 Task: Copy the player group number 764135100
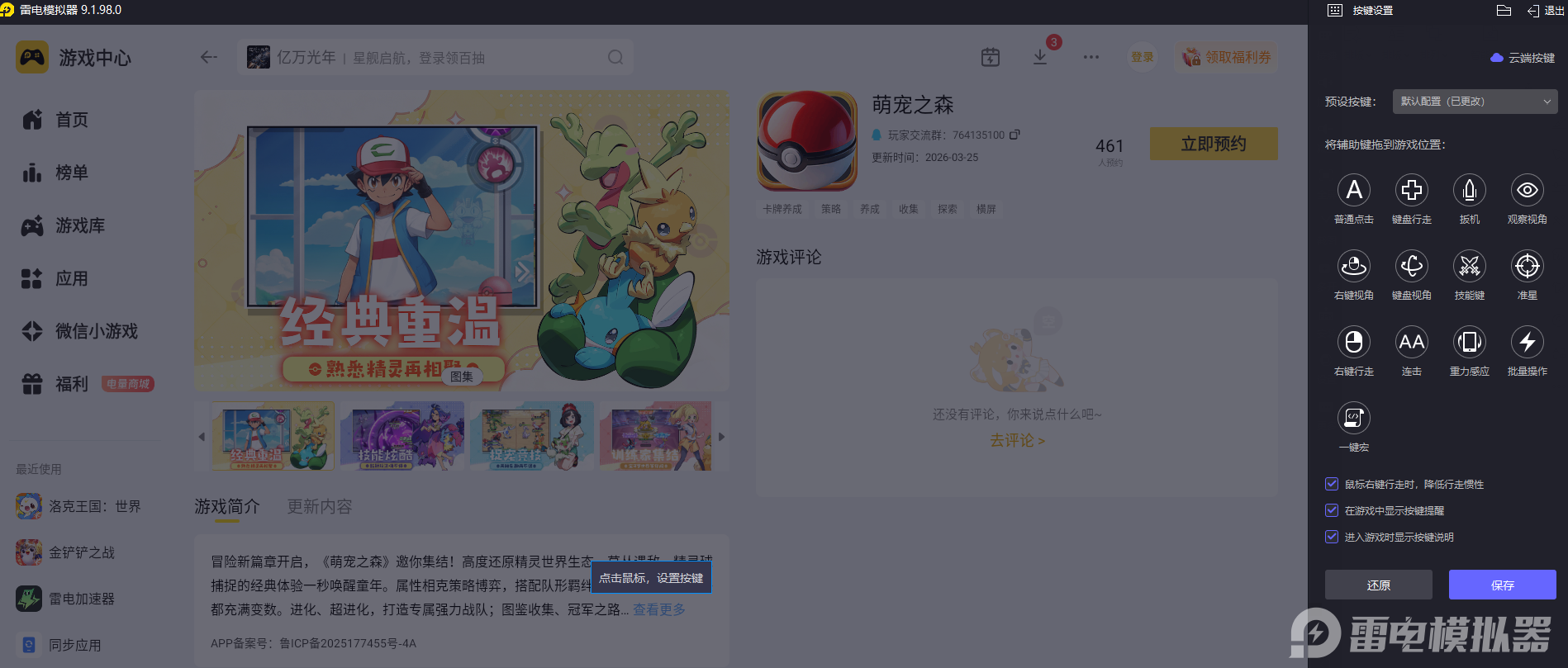1014,135
